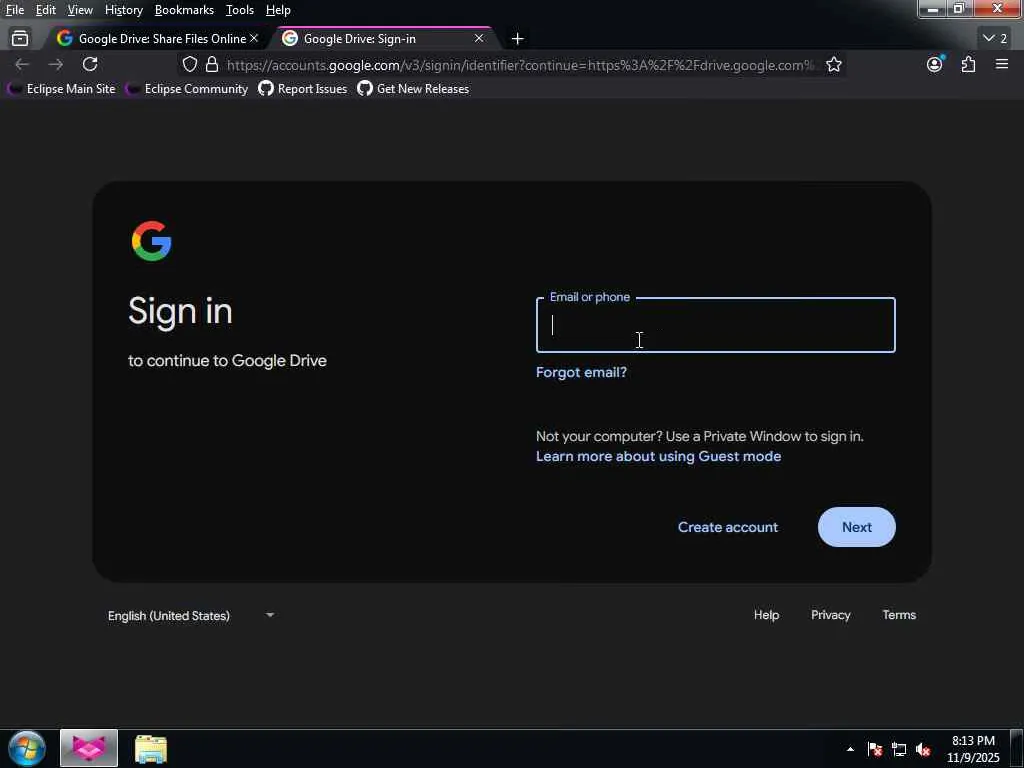Click the Email or phone field
This screenshot has height=768, width=1024.
(x=716, y=325)
